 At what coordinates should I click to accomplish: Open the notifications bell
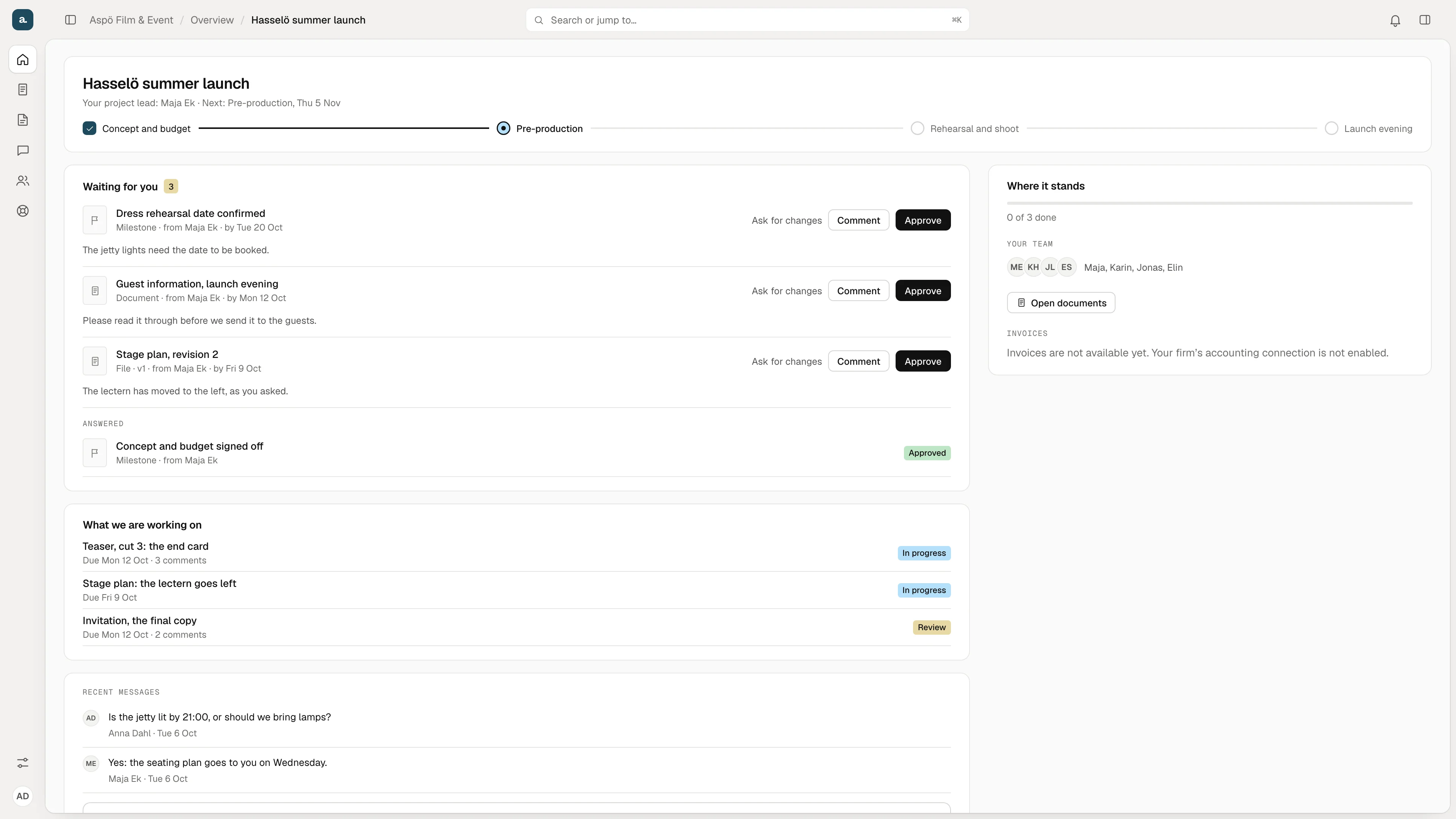point(1395,20)
